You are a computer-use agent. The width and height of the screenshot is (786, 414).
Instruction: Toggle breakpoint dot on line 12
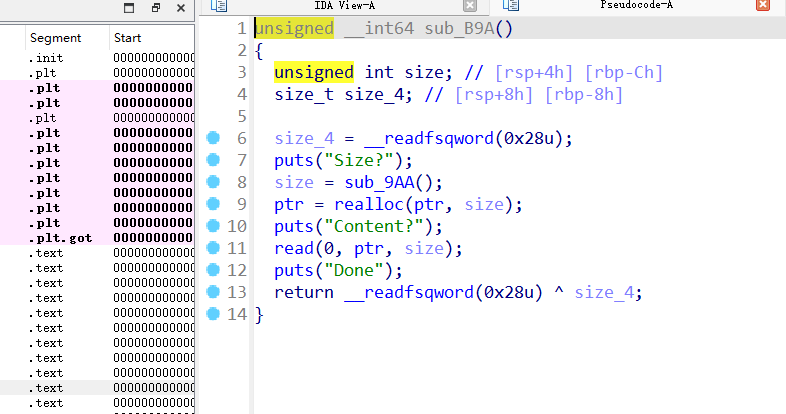pyautogui.click(x=213, y=270)
